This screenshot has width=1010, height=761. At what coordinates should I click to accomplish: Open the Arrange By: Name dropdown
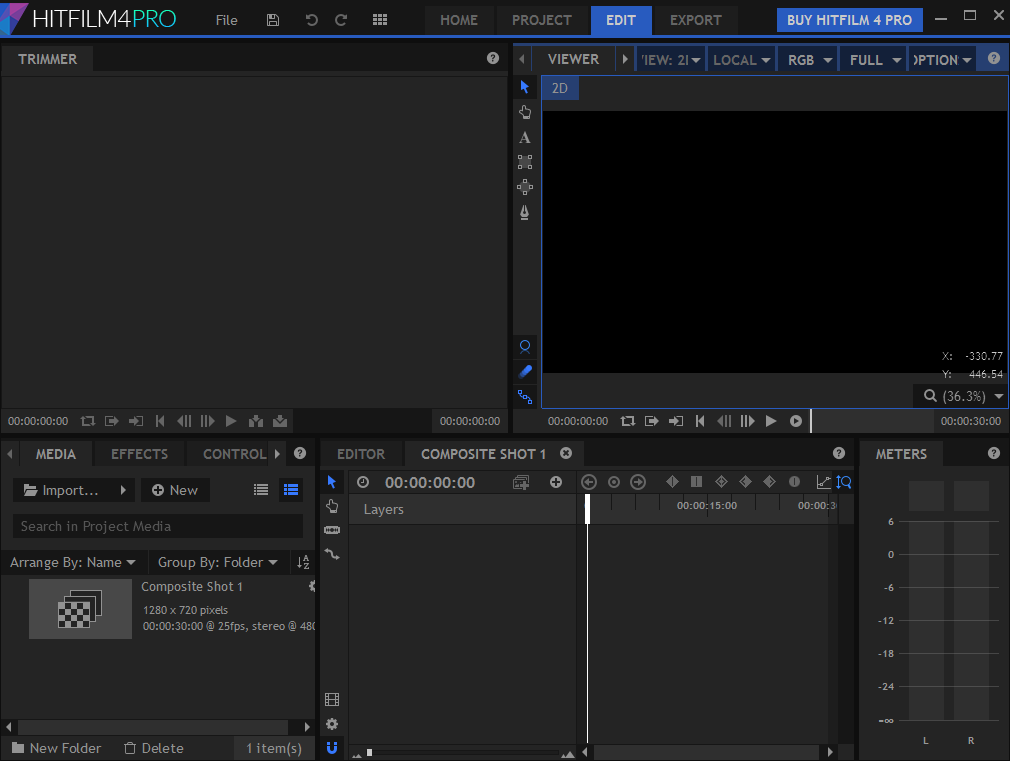[x=73, y=562]
